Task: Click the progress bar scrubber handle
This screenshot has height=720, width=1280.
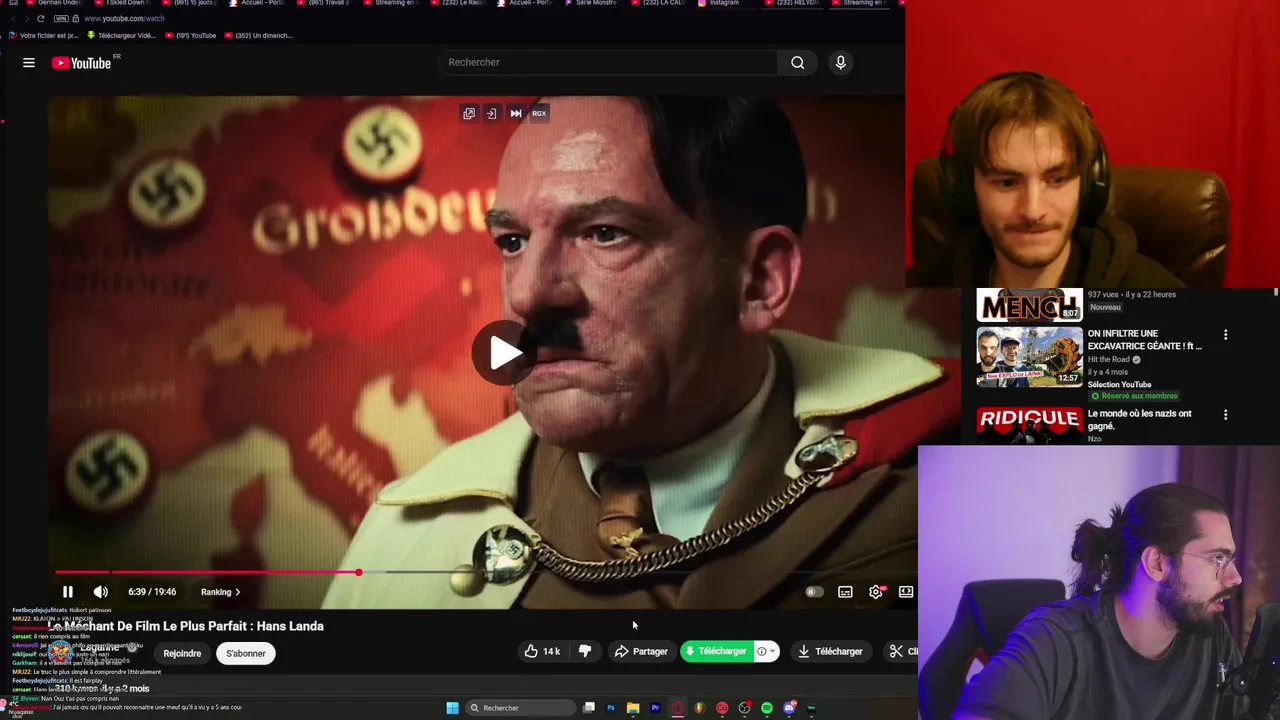Action: tap(359, 573)
